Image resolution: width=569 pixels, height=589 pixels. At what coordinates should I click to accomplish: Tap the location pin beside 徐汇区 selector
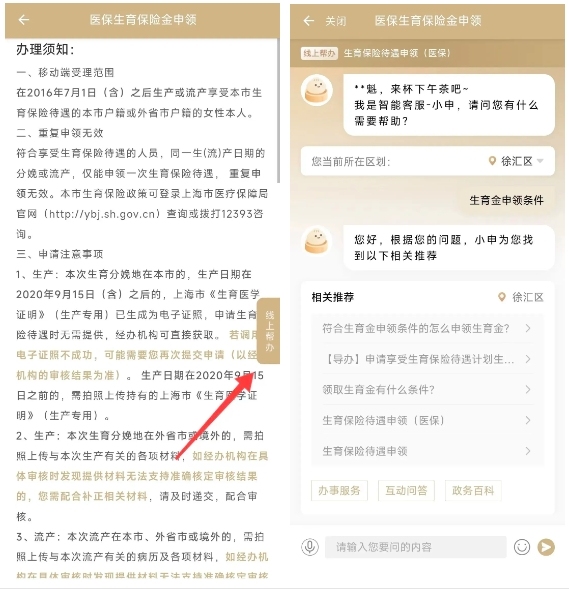492,161
